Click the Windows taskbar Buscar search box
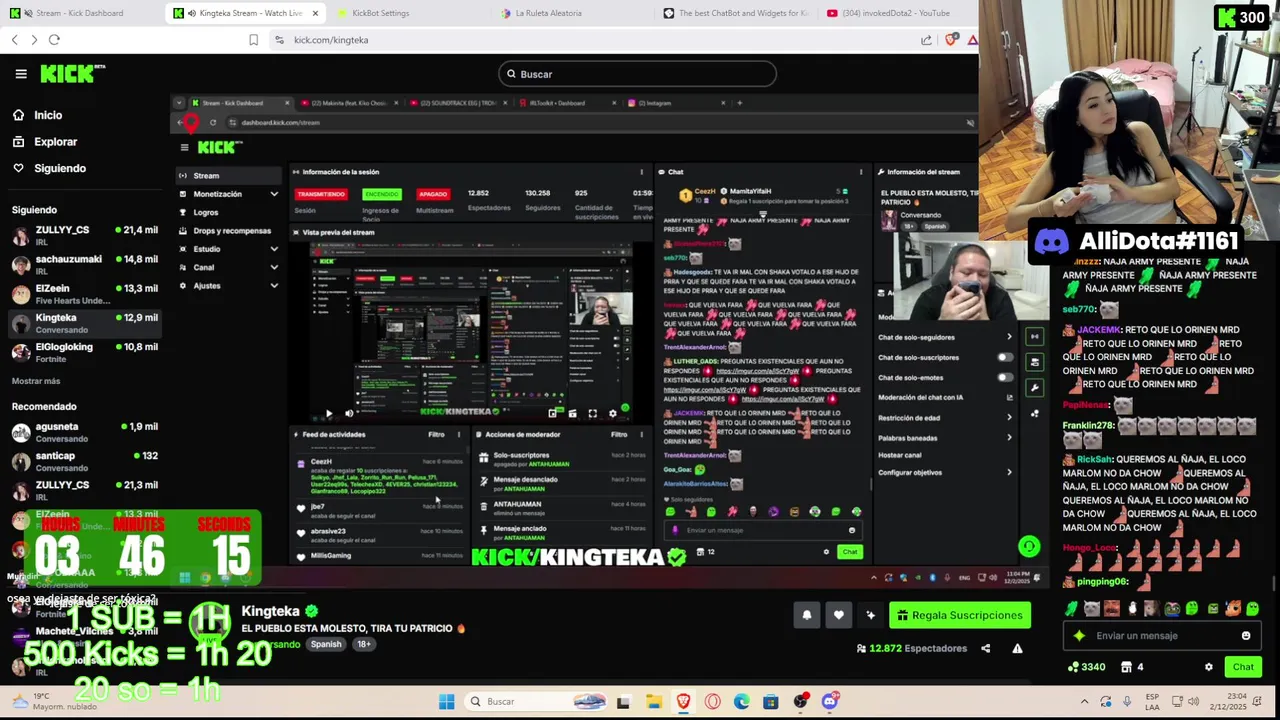This screenshot has height=720, width=1280. [538, 701]
